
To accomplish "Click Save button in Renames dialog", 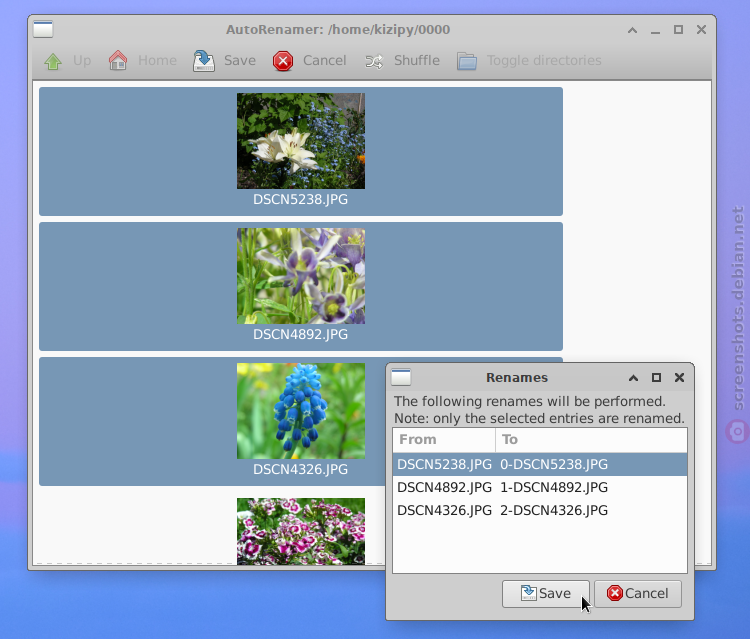I will point(546,594).
